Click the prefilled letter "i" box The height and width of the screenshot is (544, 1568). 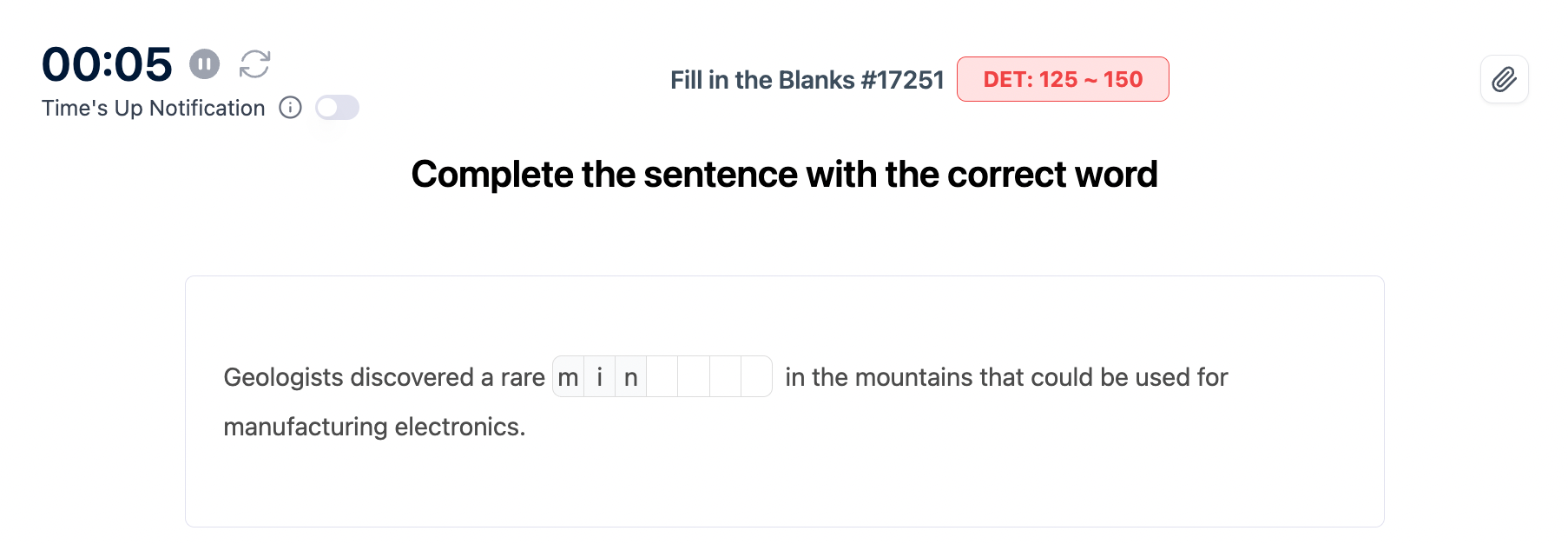(x=600, y=377)
